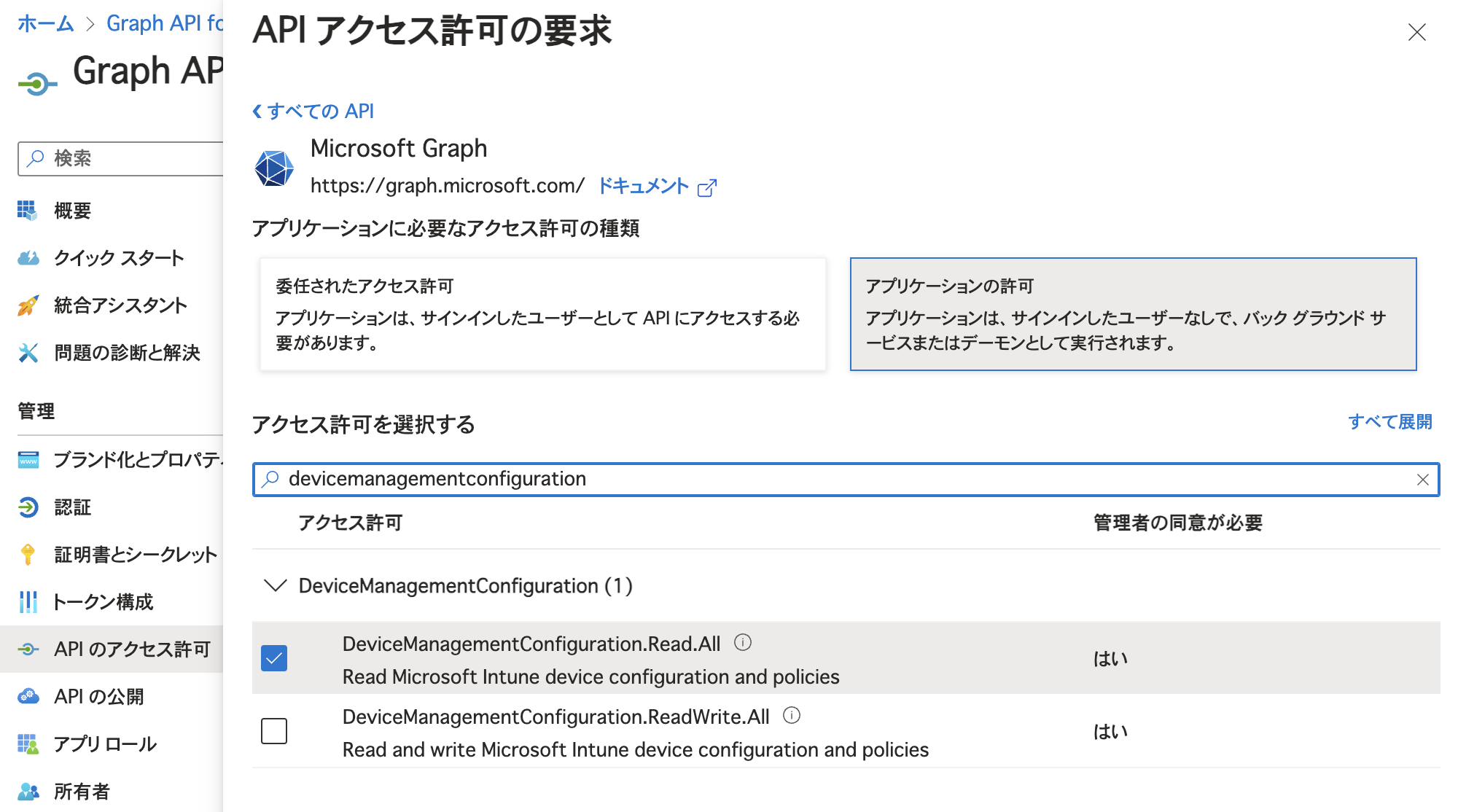The image size is (1458, 812).
Task: Go back via すべての API chevron link
Action: [313, 111]
